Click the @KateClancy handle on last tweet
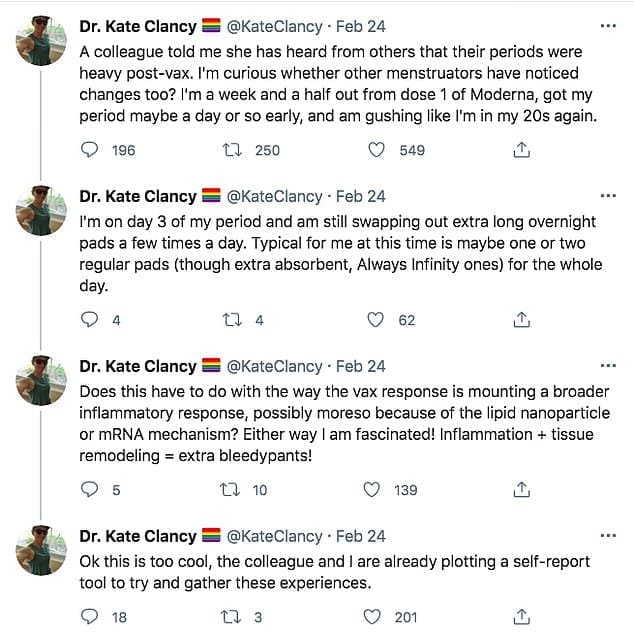Screen dimensions: 634x635 click(x=275, y=537)
